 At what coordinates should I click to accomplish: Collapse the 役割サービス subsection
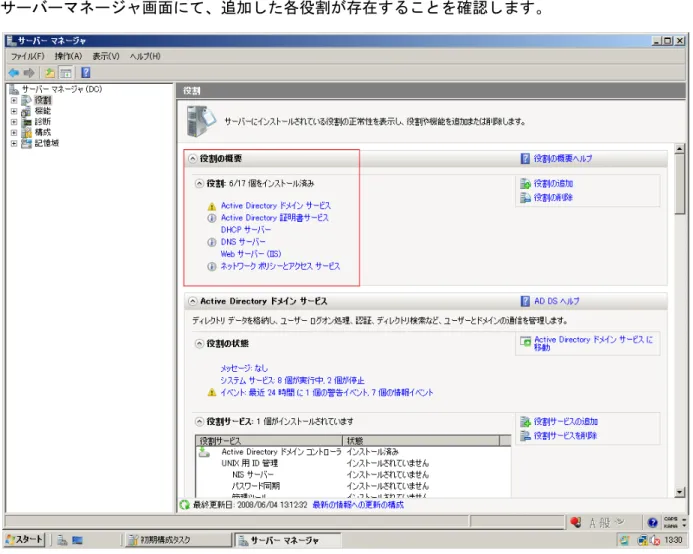coord(199,422)
